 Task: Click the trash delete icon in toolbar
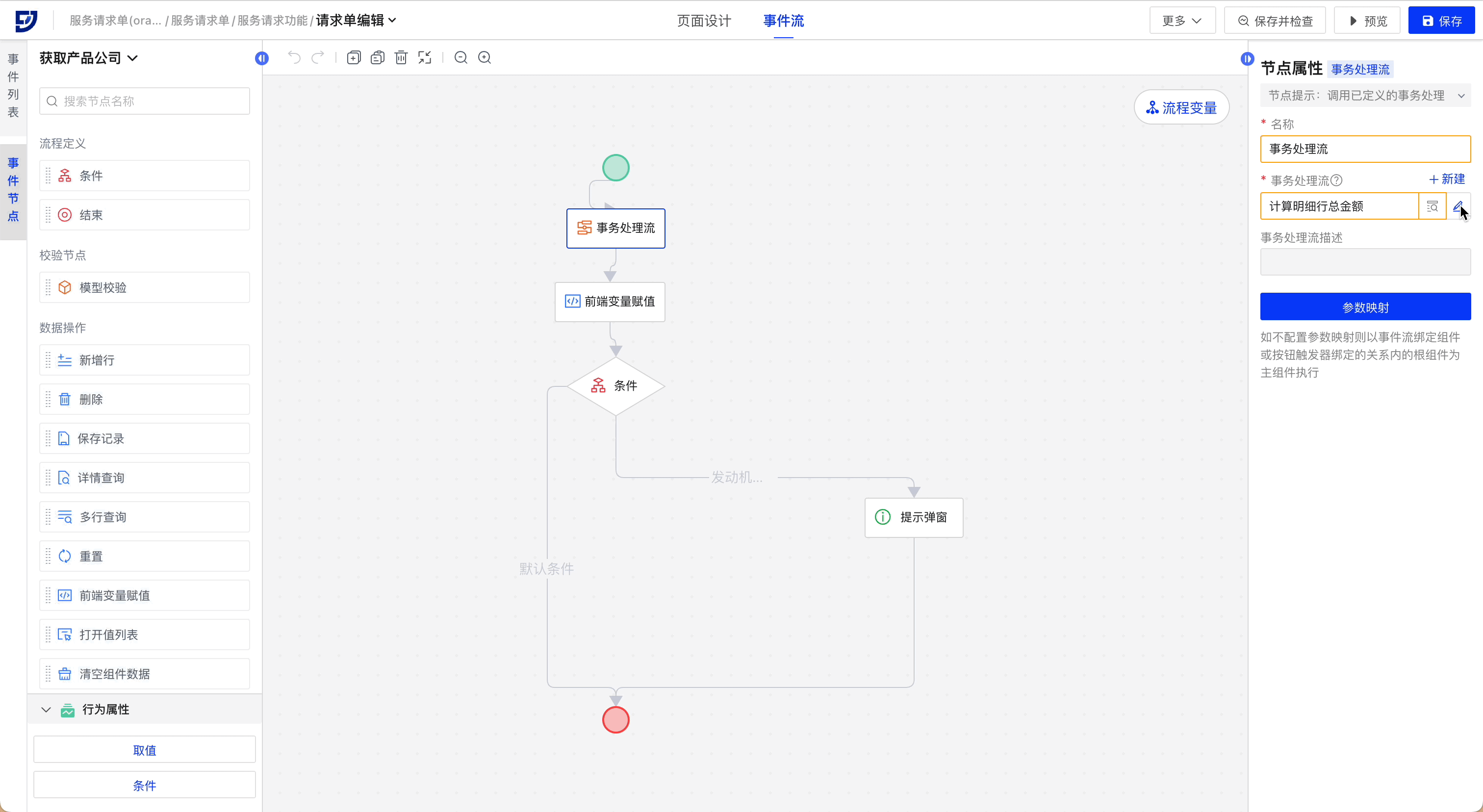(401, 57)
